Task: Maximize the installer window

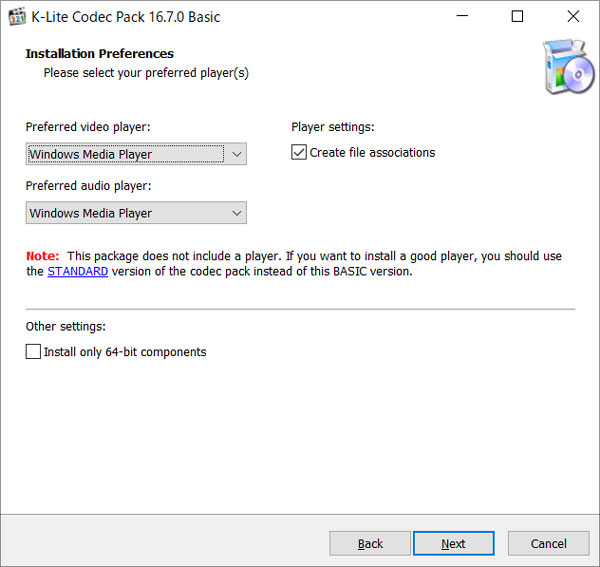Action: (x=517, y=16)
